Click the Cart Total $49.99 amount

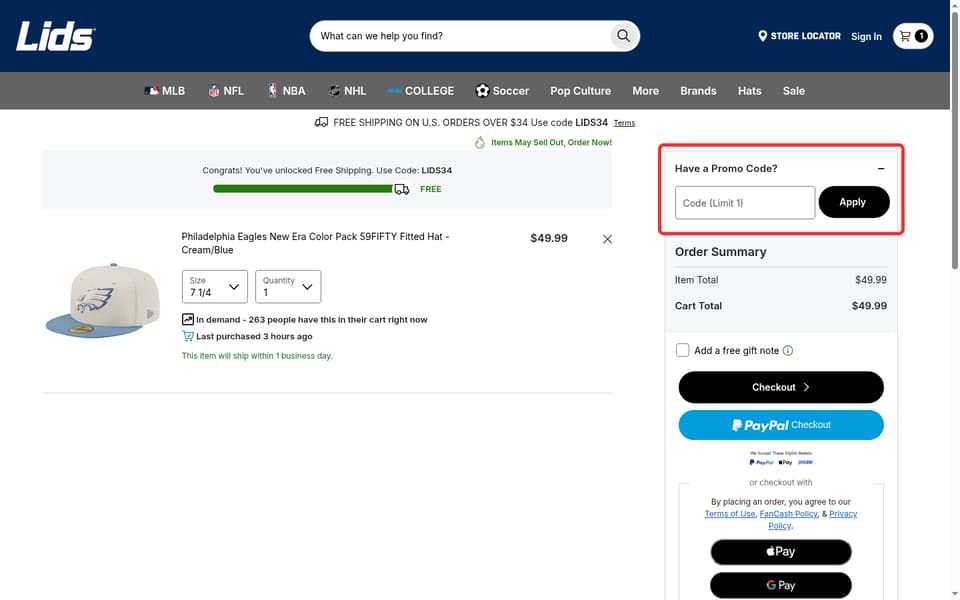[x=869, y=306]
